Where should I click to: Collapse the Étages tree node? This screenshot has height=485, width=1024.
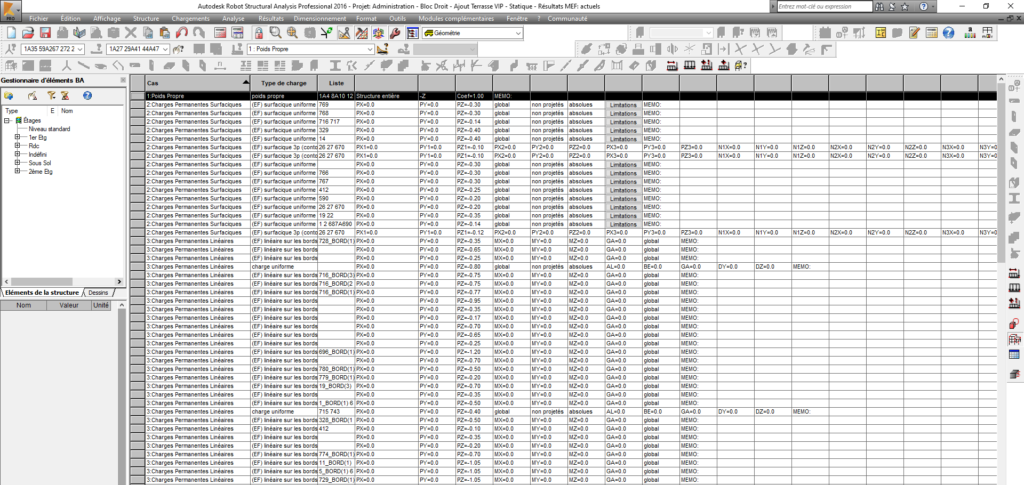click(7, 121)
